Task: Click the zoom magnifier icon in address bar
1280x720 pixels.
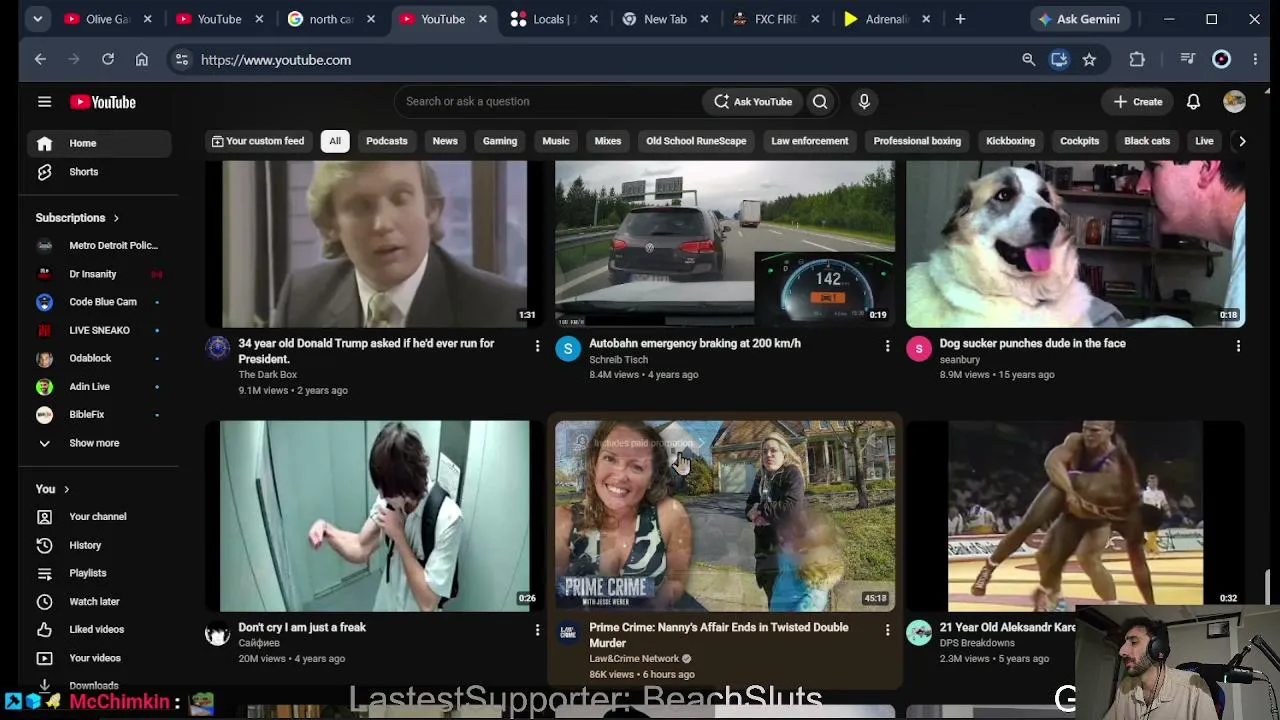Action: point(1028,60)
